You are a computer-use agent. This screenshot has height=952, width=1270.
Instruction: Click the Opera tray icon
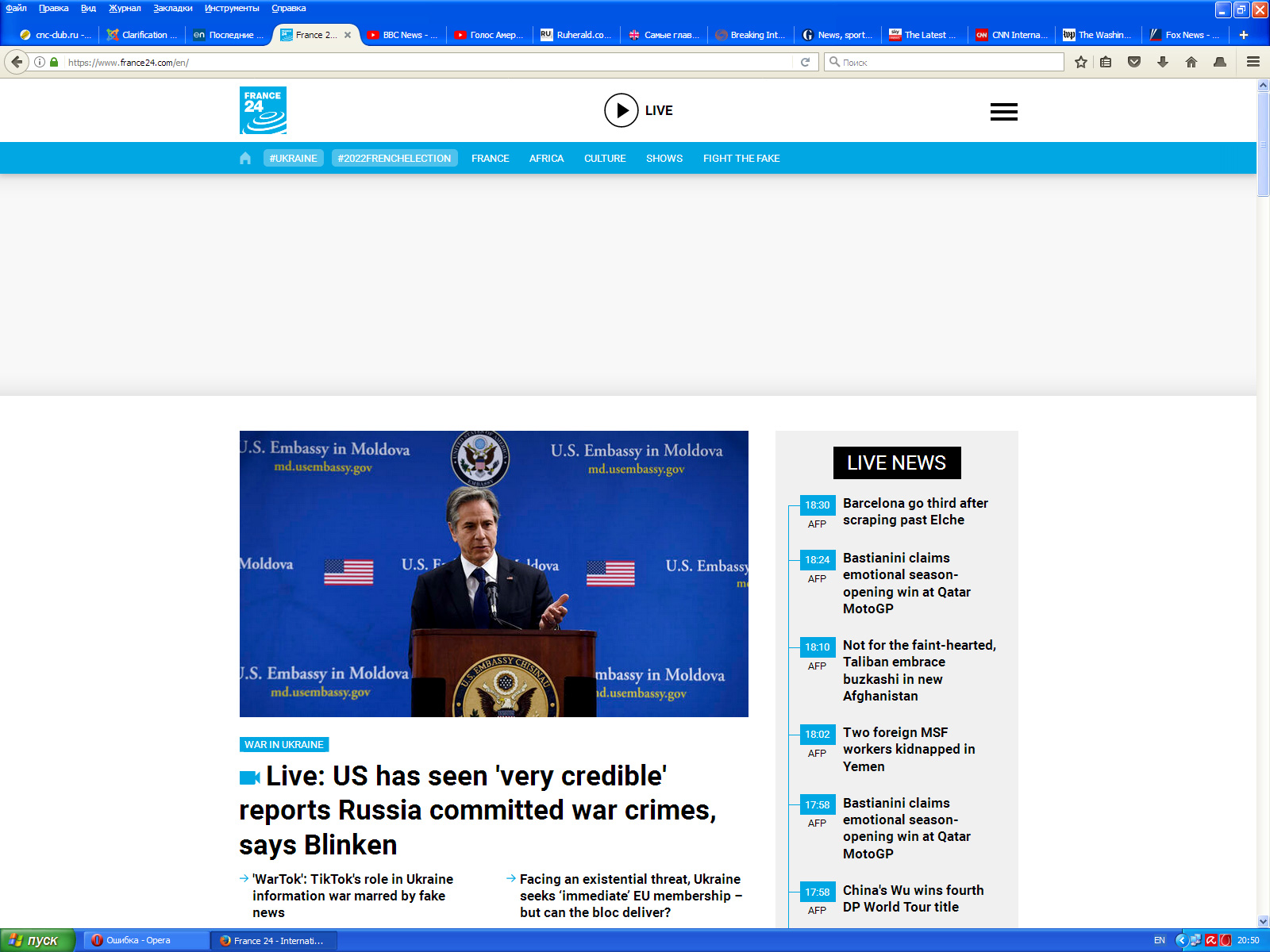point(1226,940)
